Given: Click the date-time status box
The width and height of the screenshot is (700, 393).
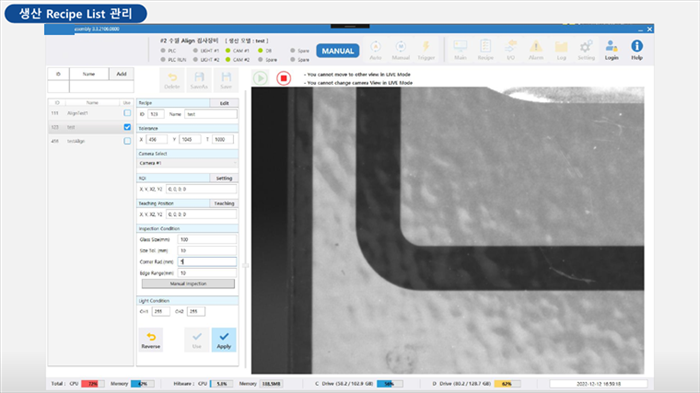Looking at the screenshot, I should [598, 384].
